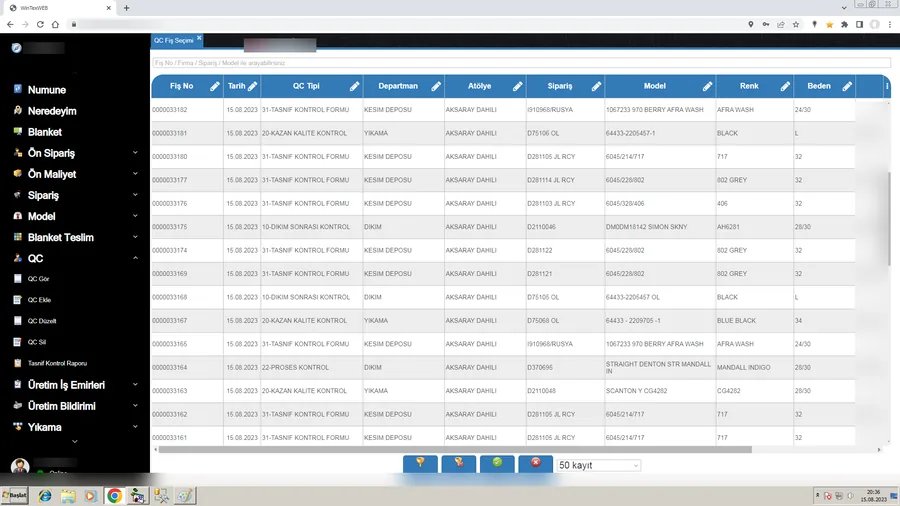900x506 pixels.
Task: Open Tasnif Kontrol Raporu link
Action: pyautogui.click(x=57, y=363)
